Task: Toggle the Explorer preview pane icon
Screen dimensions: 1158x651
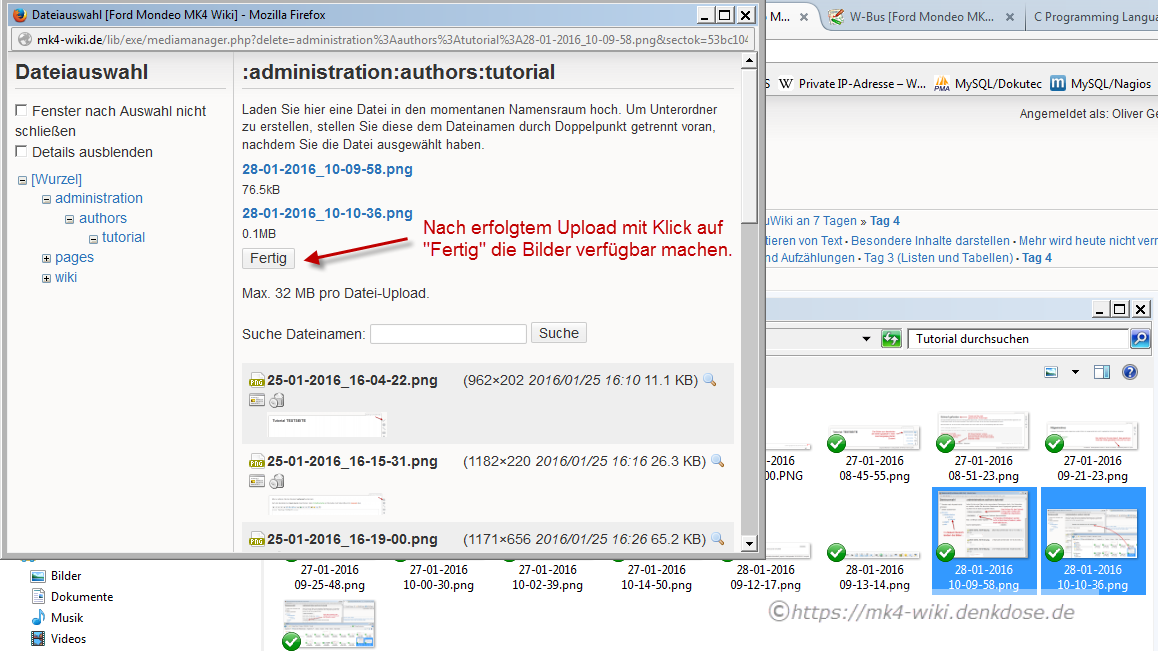Action: 1102,372
